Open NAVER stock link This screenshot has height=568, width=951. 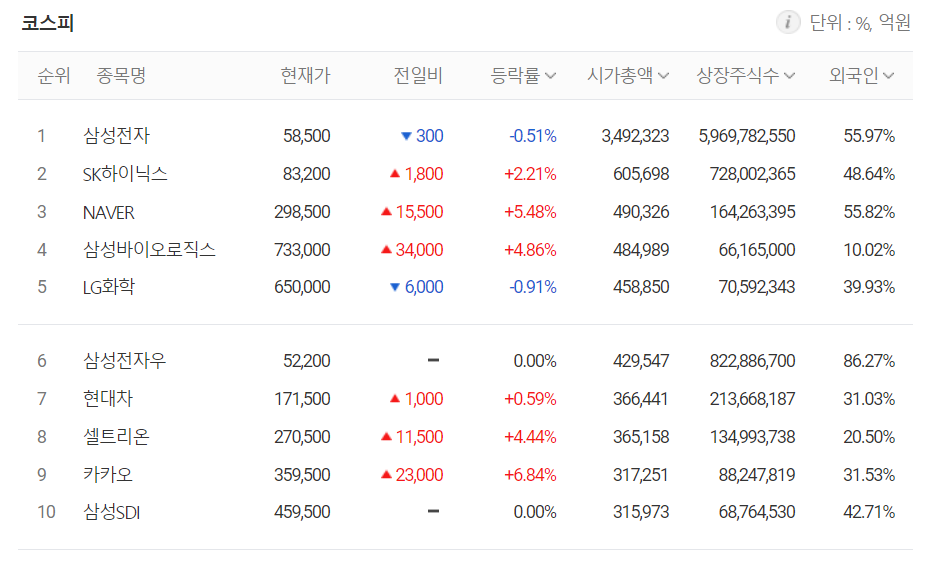pyautogui.click(x=109, y=212)
